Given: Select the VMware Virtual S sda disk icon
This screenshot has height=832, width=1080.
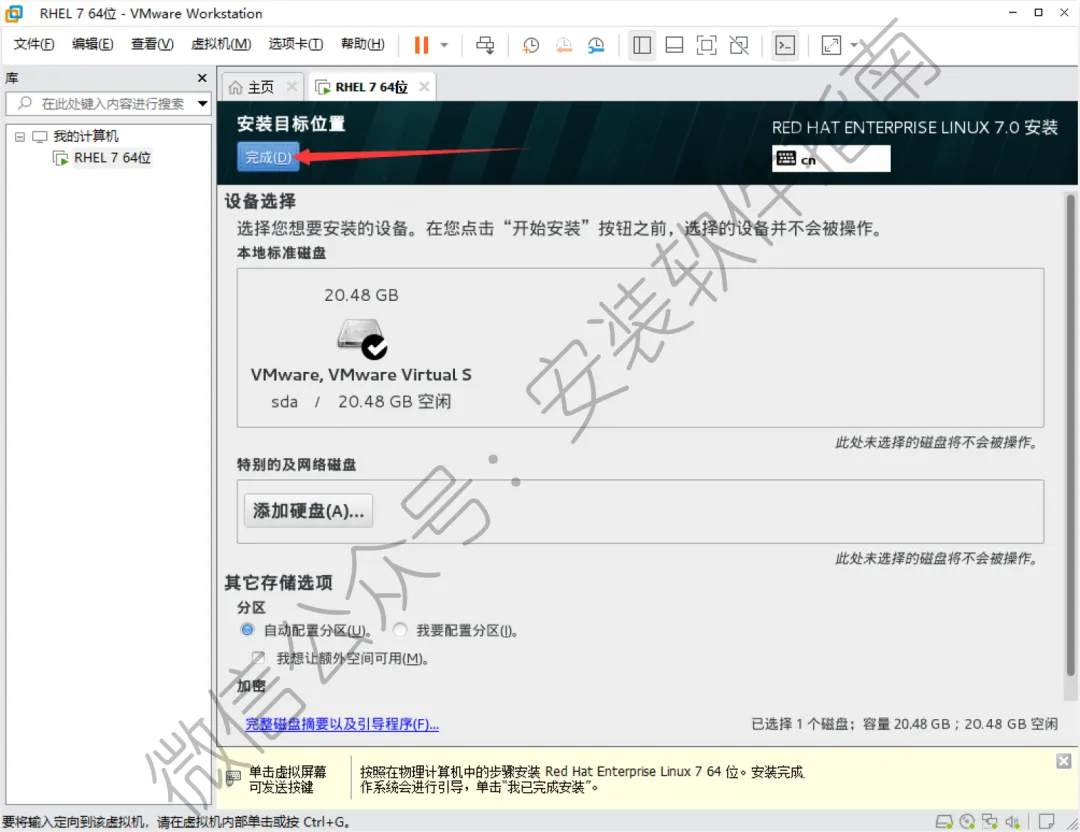Looking at the screenshot, I should 362,338.
